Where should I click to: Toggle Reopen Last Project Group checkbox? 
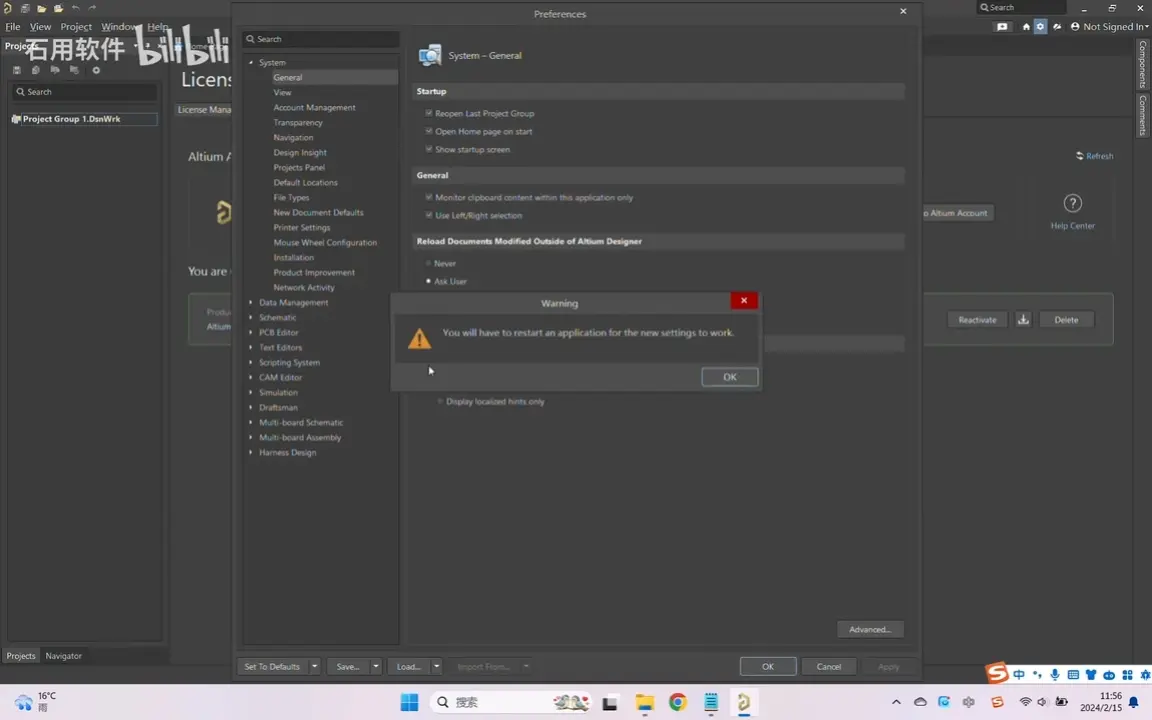point(429,113)
